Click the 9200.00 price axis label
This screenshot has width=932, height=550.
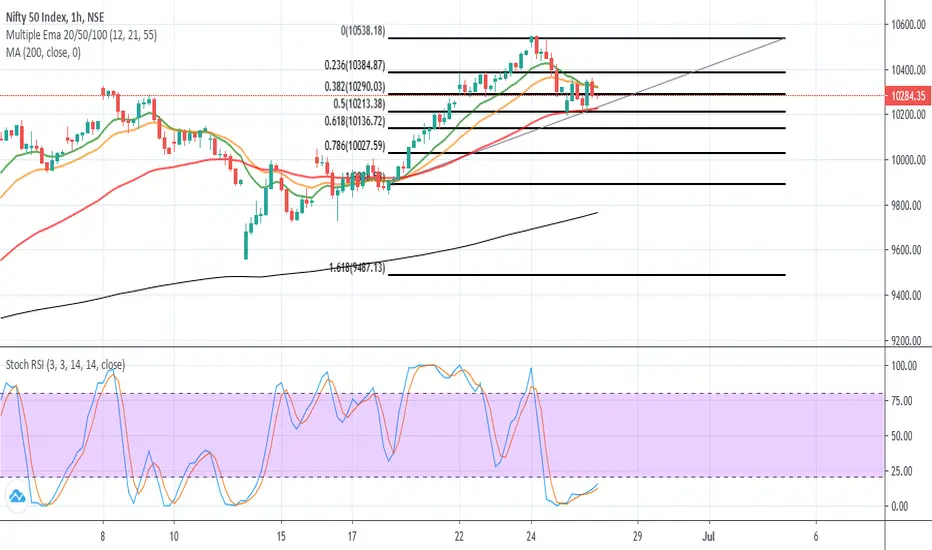pos(908,341)
